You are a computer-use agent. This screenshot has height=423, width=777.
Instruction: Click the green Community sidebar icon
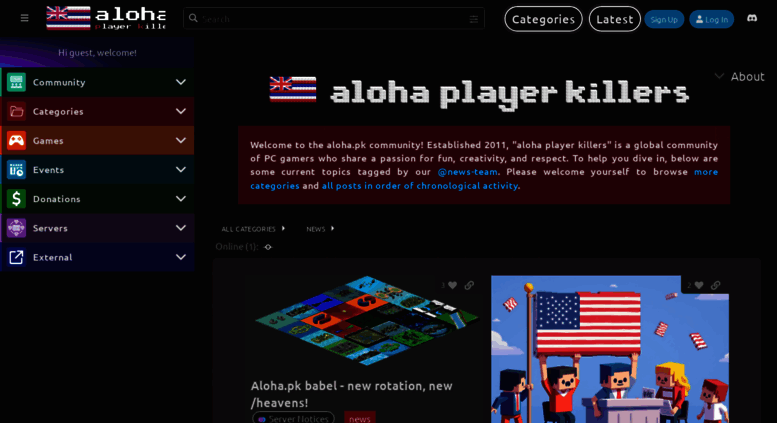16,82
